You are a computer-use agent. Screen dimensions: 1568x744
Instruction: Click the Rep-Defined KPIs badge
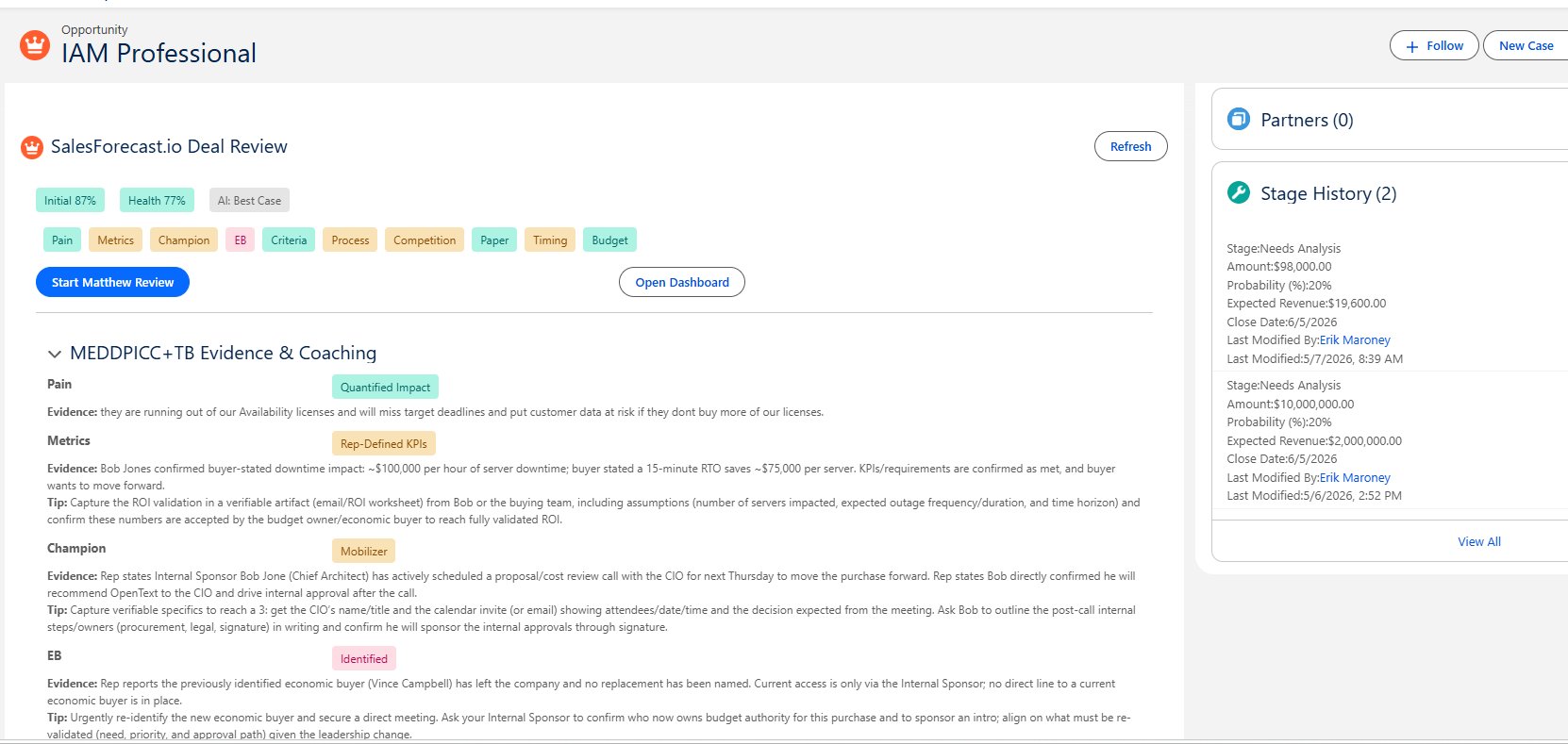click(384, 444)
